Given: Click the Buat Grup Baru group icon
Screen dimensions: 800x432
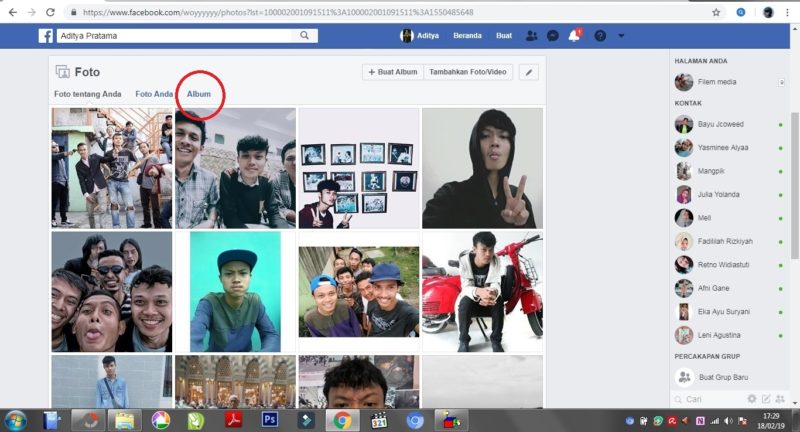Looking at the screenshot, I should [x=684, y=377].
